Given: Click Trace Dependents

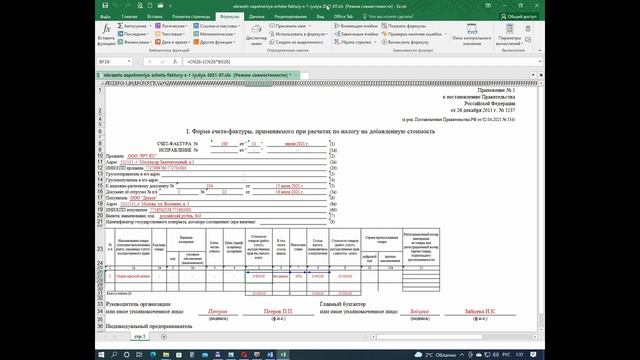Looking at the screenshot, I should [x=356, y=34].
